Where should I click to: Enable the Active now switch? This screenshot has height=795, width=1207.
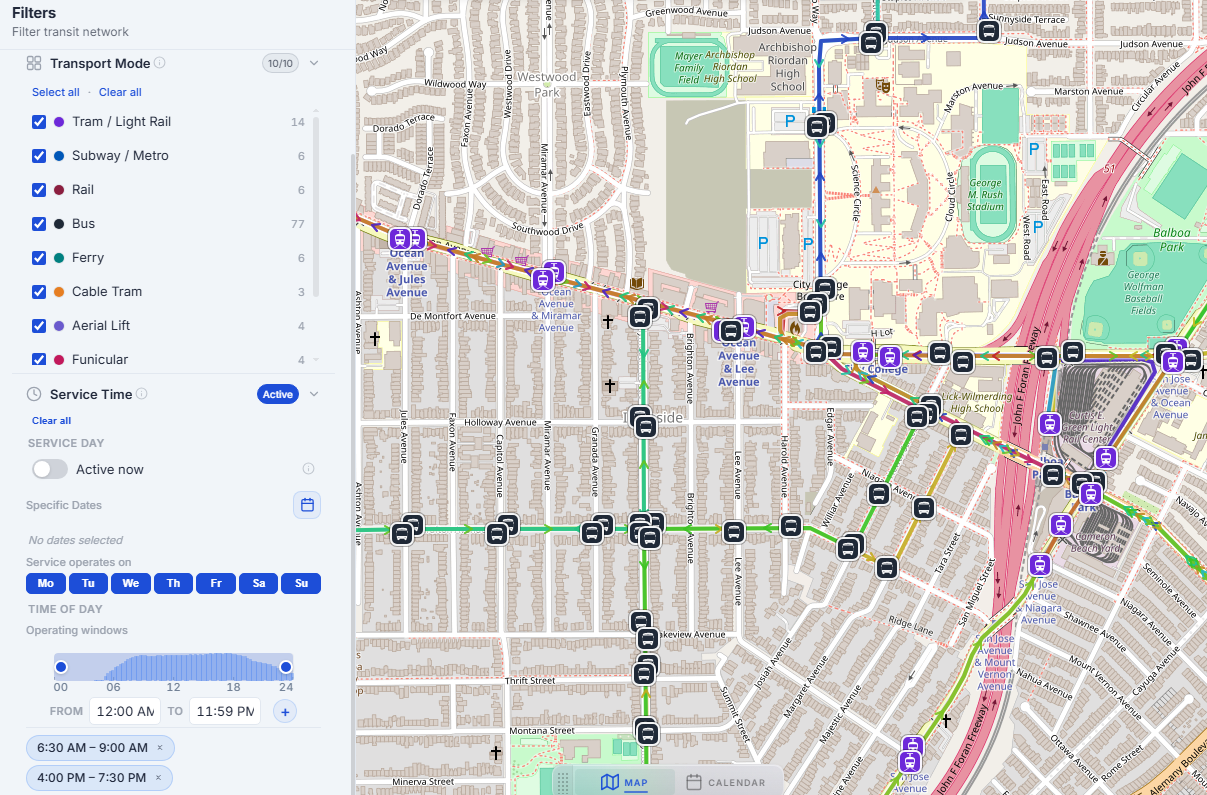(x=50, y=469)
